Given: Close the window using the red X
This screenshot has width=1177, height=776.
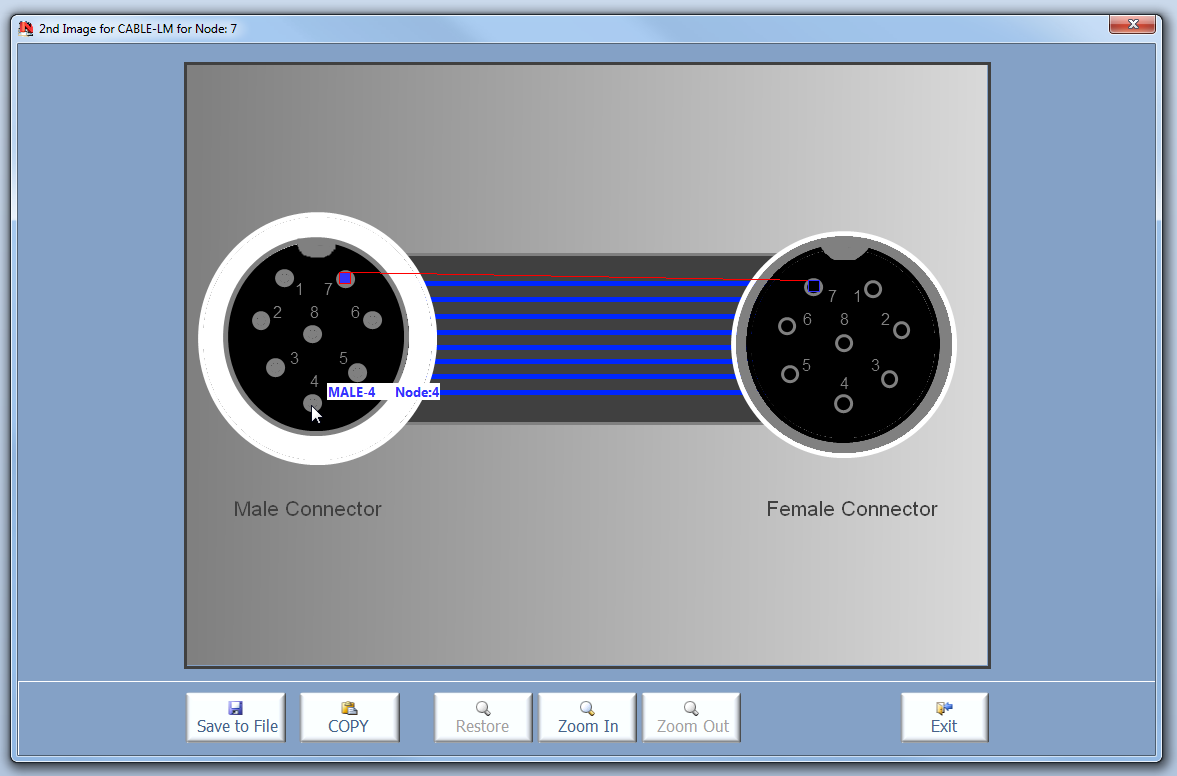Looking at the screenshot, I should coord(1133,24).
